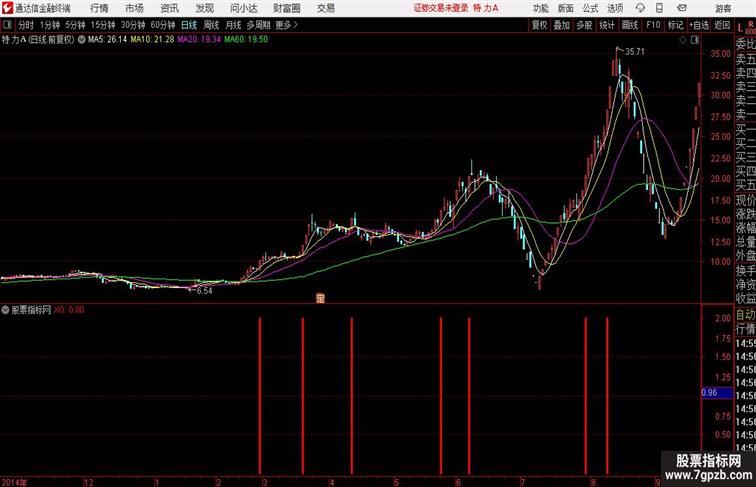Click the 游客 user label
Viewport: 756px width, 487px height.
point(723,8)
